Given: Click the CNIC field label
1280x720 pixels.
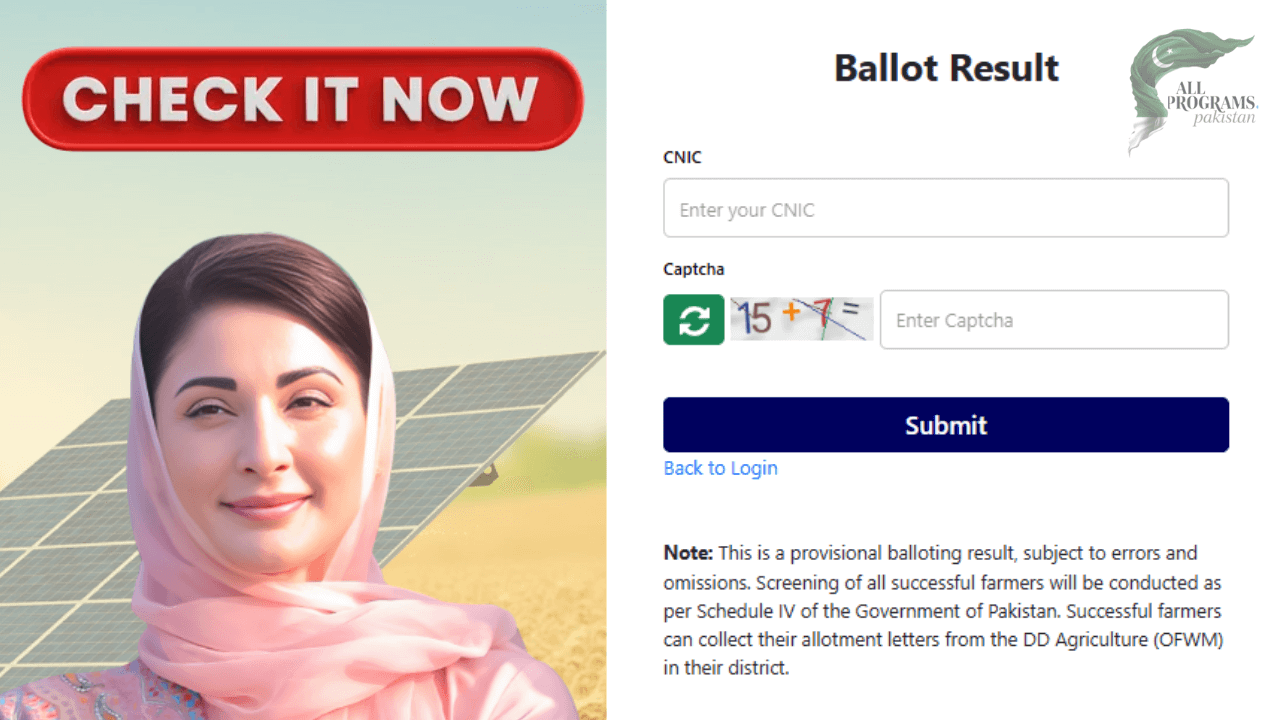Looking at the screenshot, I should click(681, 157).
